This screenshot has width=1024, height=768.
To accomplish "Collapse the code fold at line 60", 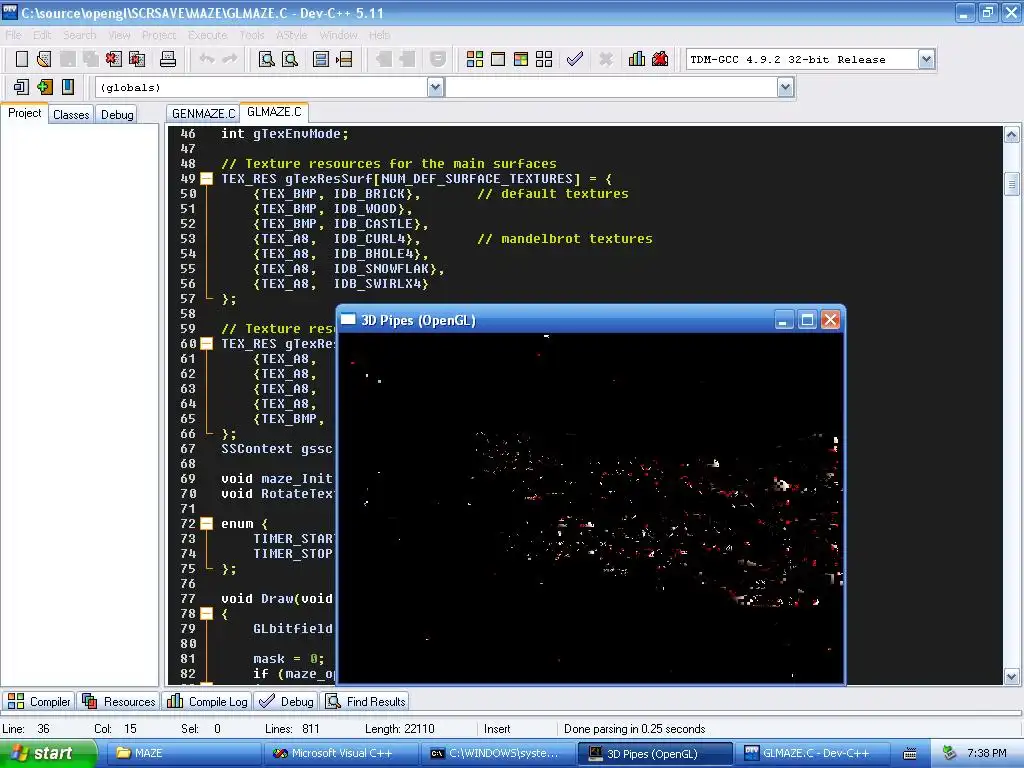I will [x=206, y=344].
